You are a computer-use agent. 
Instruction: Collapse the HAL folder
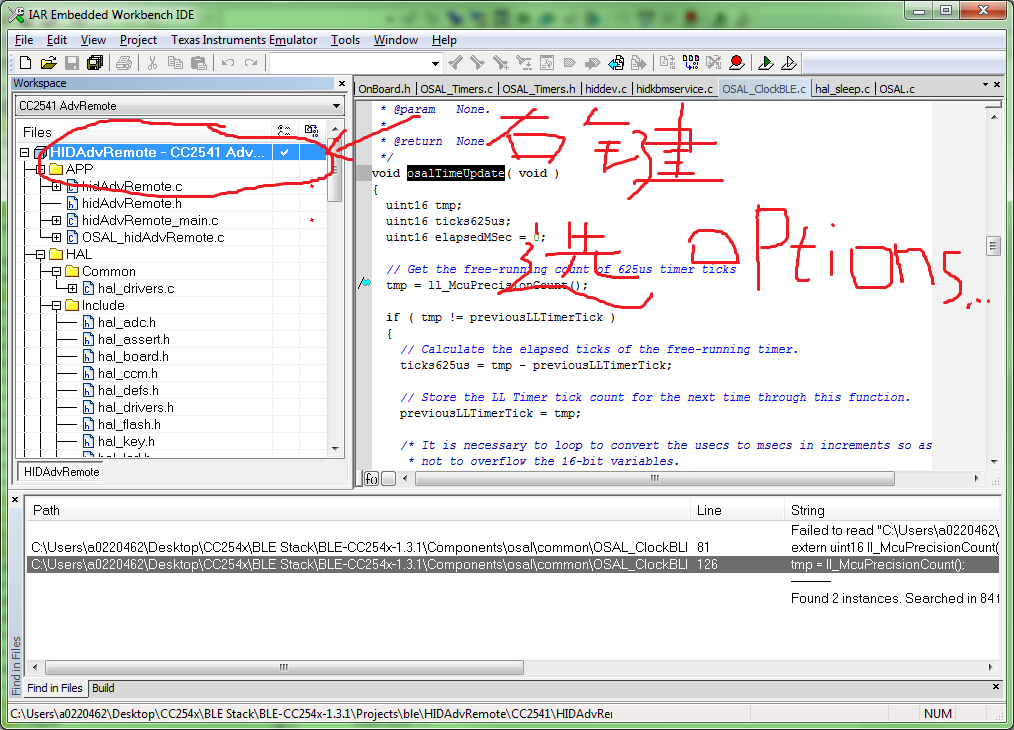pos(40,255)
